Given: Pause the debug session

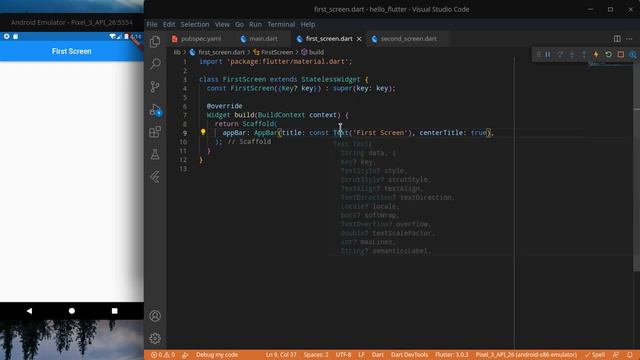Looking at the screenshot, I should (x=548, y=54).
